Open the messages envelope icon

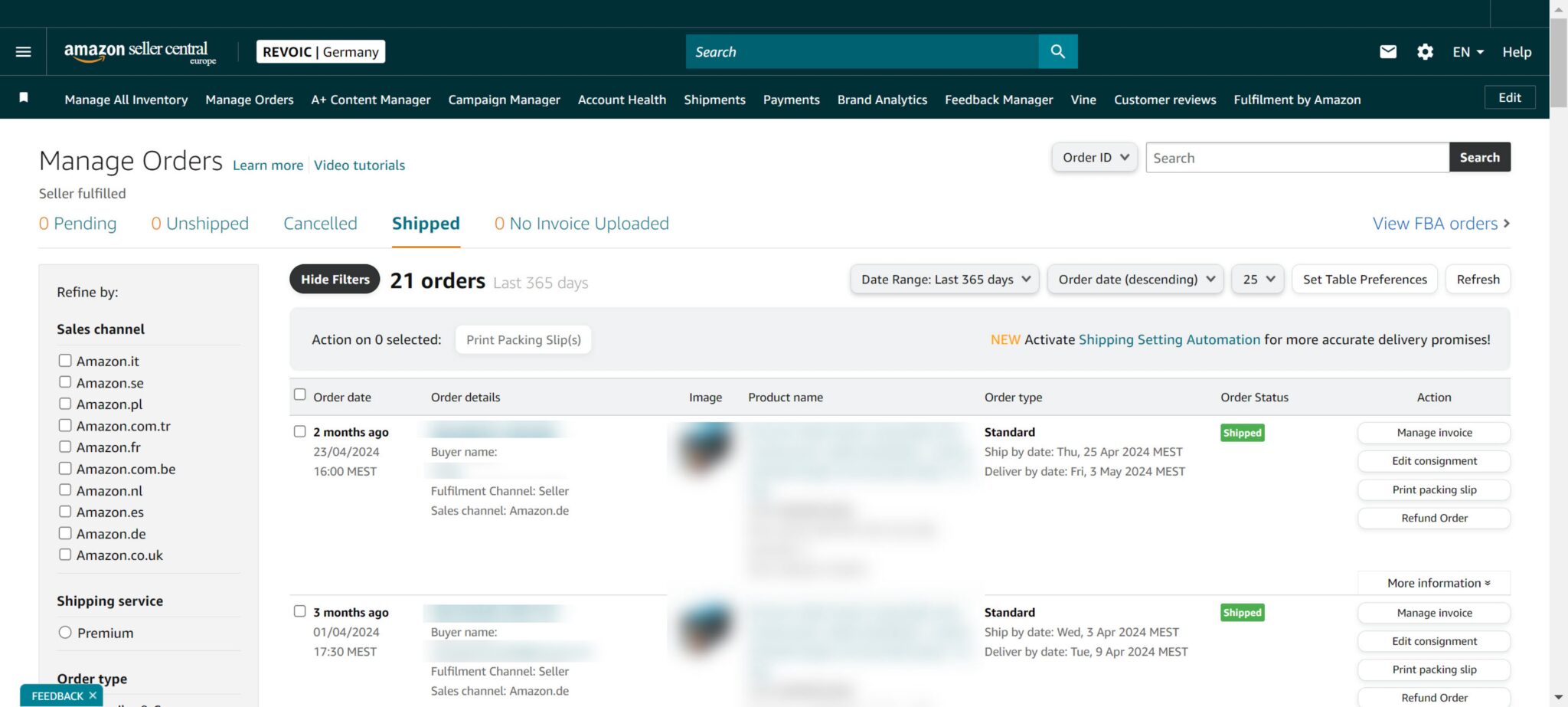[1388, 51]
